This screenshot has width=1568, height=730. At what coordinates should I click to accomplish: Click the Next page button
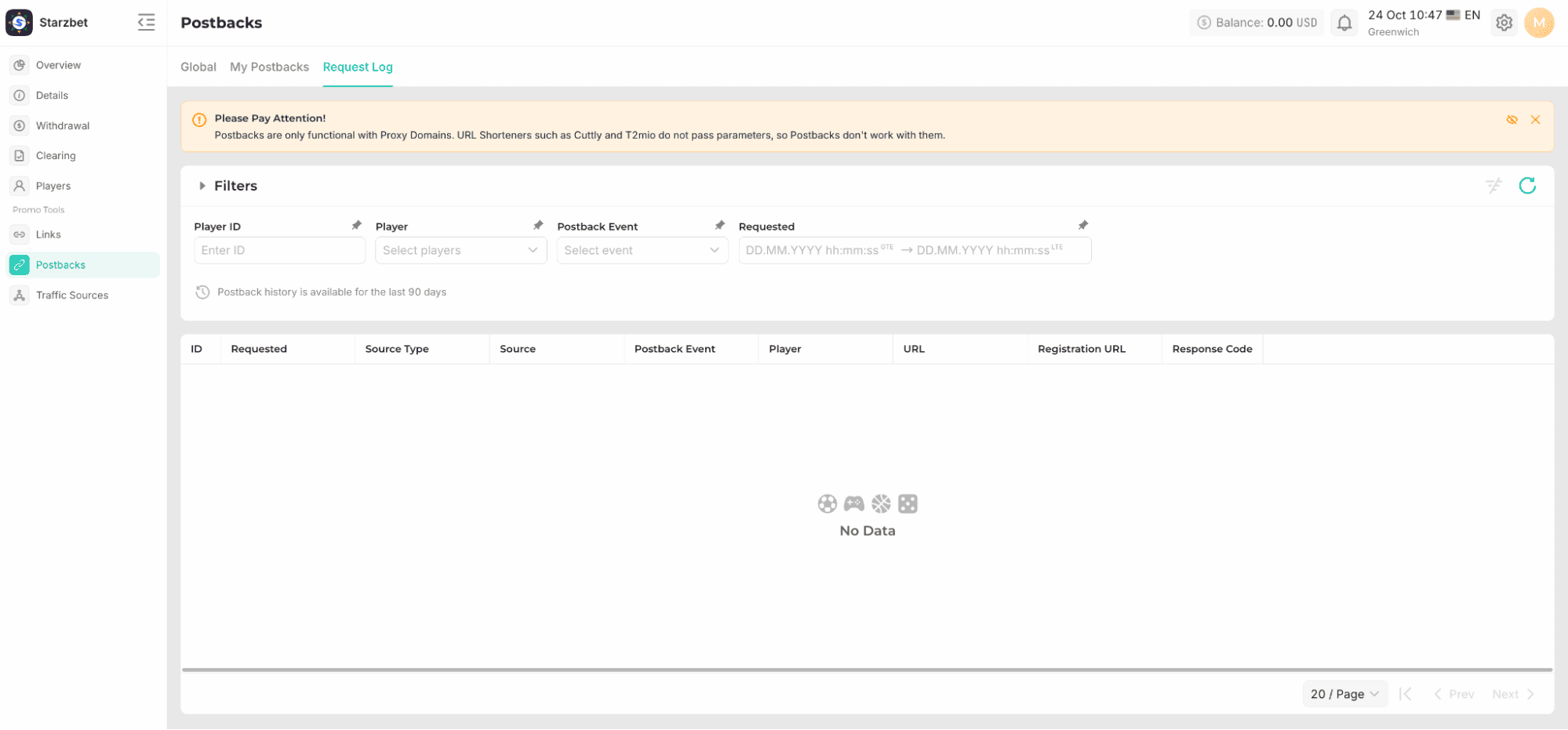(x=1513, y=694)
